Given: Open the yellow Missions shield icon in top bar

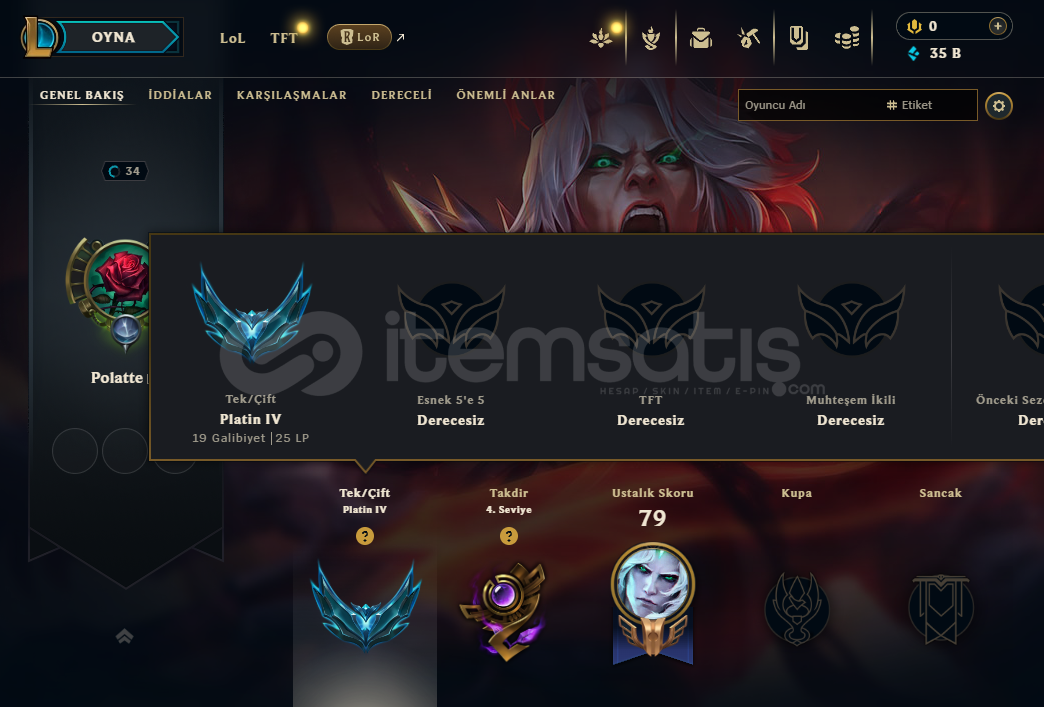Looking at the screenshot, I should click(798, 38).
